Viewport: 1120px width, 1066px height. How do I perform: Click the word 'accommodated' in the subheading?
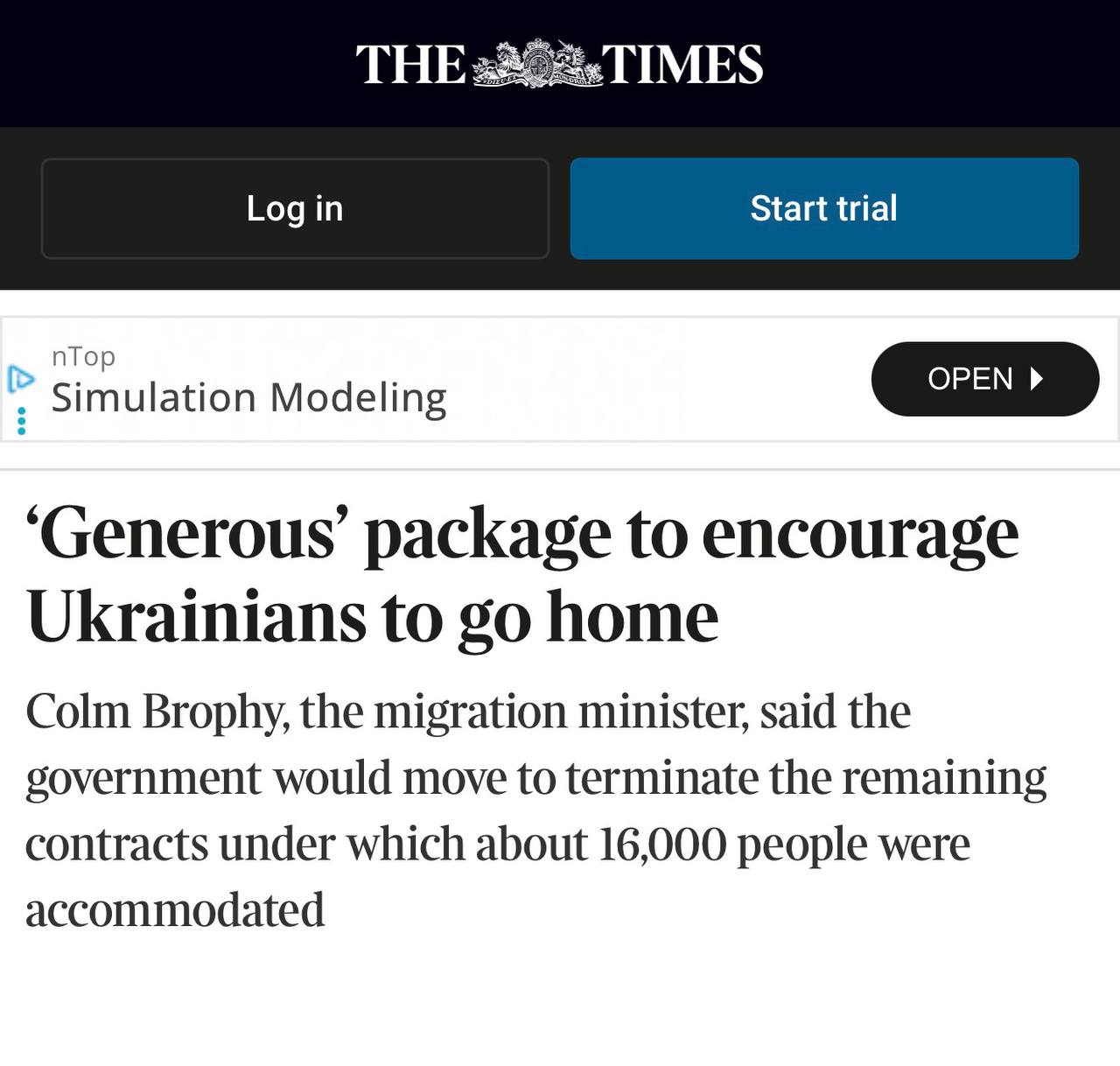point(175,910)
